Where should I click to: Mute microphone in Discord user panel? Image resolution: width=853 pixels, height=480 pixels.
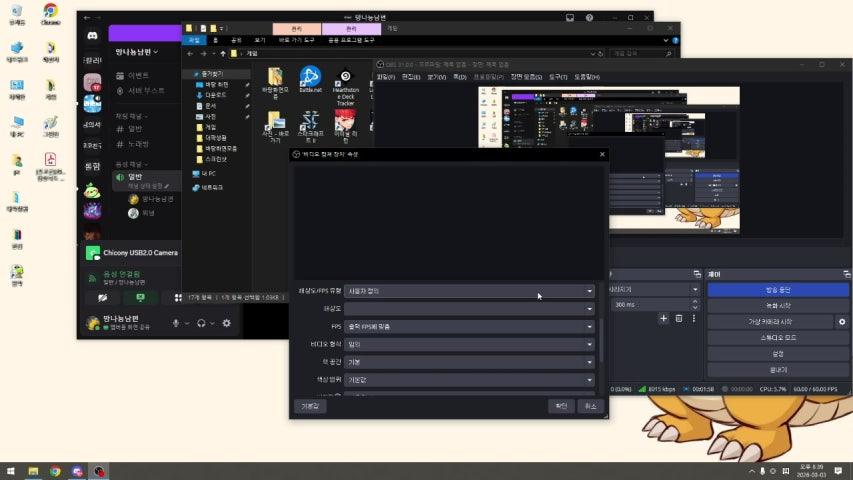[x=176, y=323]
